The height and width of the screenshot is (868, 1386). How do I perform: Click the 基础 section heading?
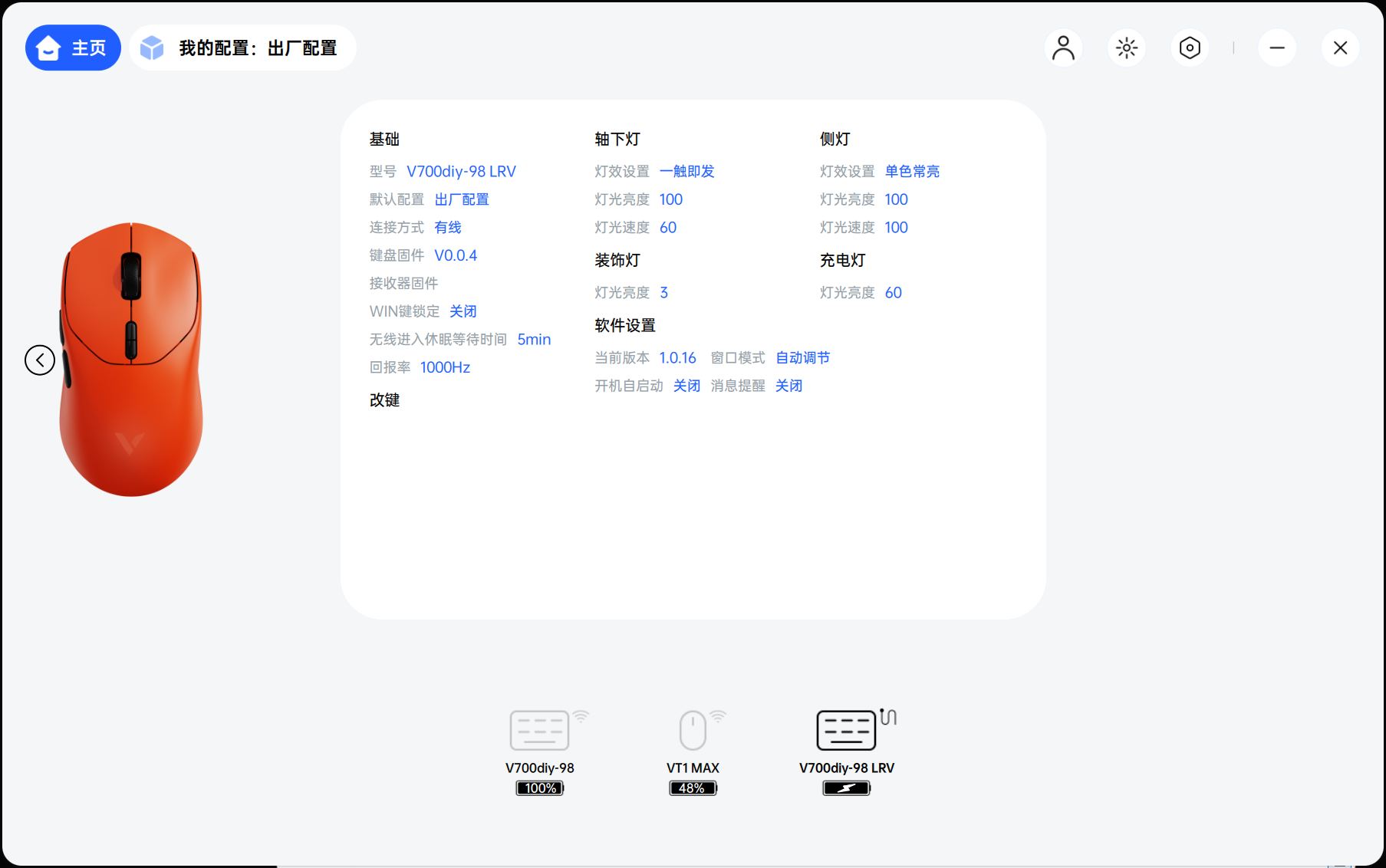[x=384, y=139]
